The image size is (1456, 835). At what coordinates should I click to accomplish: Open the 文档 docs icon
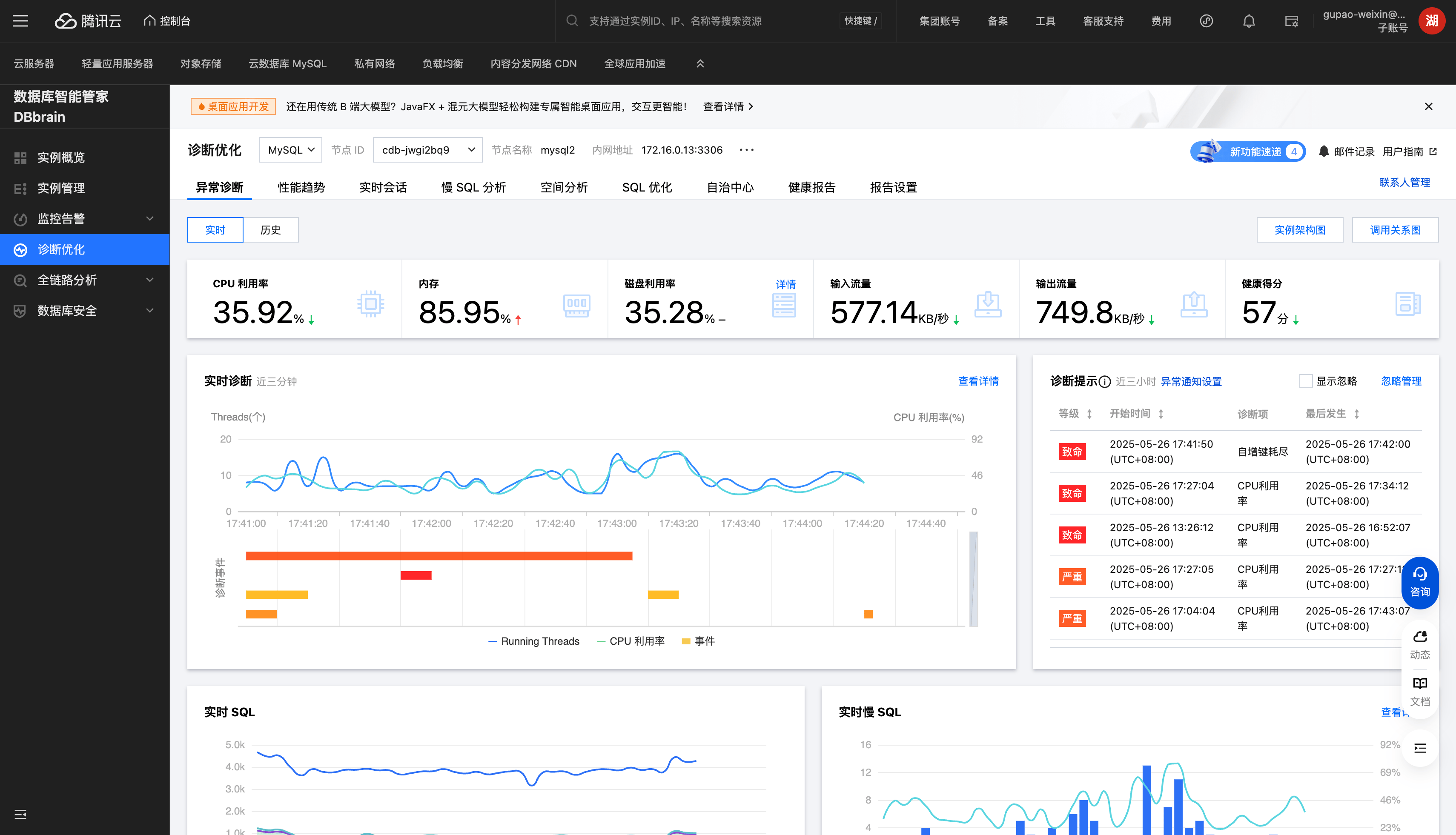pos(1419,690)
